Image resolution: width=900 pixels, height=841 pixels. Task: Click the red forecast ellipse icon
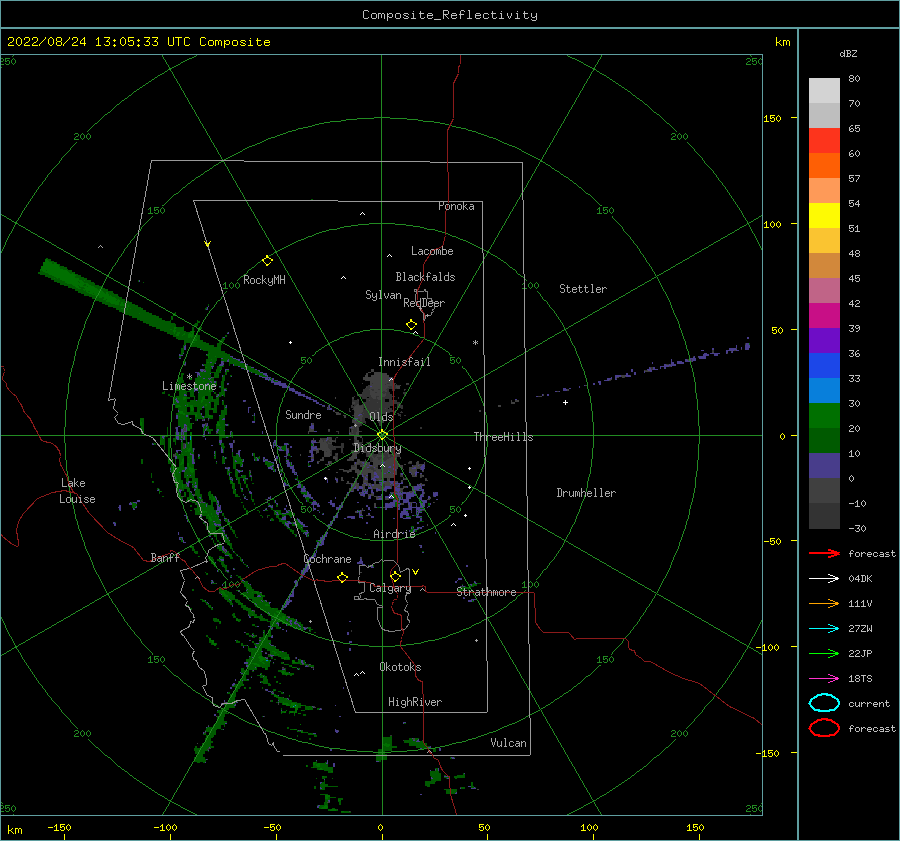point(824,728)
